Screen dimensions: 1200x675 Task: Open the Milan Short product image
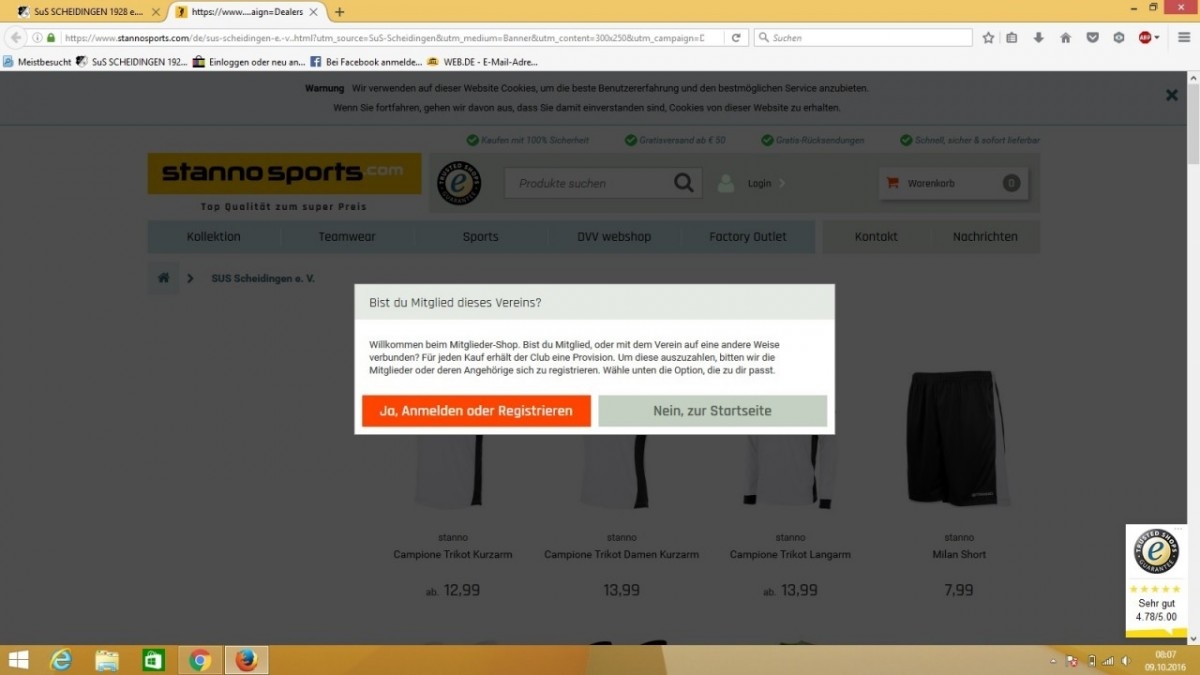coord(958,438)
